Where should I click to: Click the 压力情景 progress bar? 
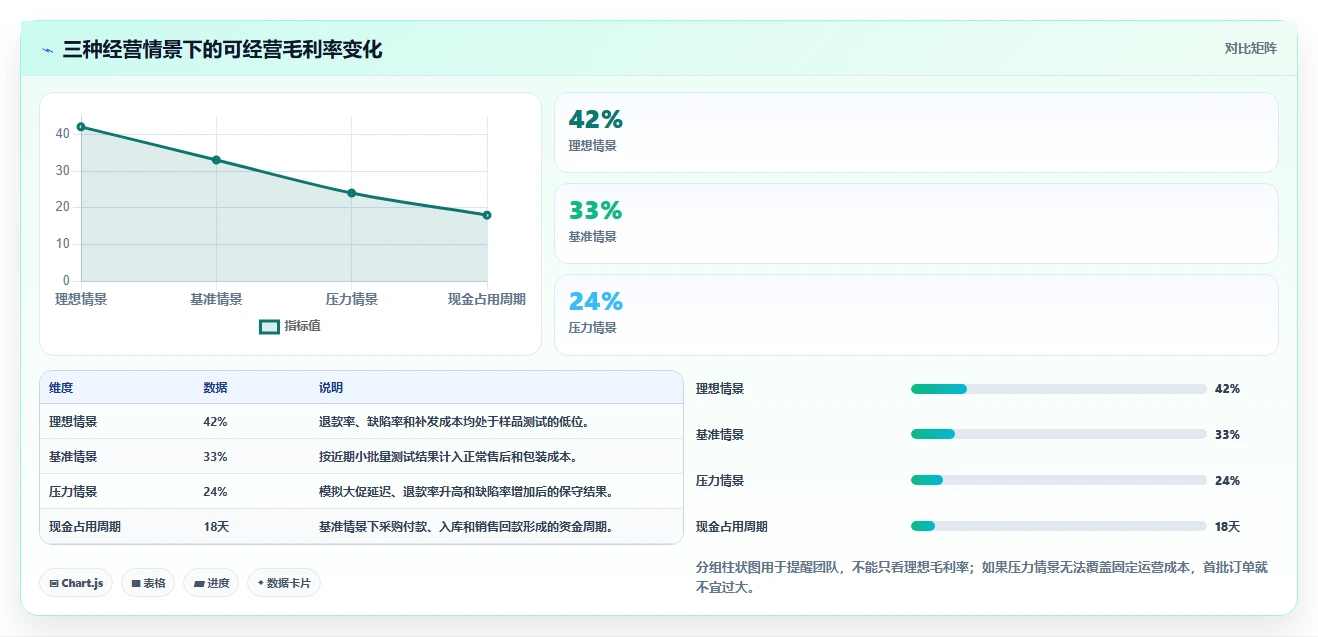pyautogui.click(x=1058, y=481)
